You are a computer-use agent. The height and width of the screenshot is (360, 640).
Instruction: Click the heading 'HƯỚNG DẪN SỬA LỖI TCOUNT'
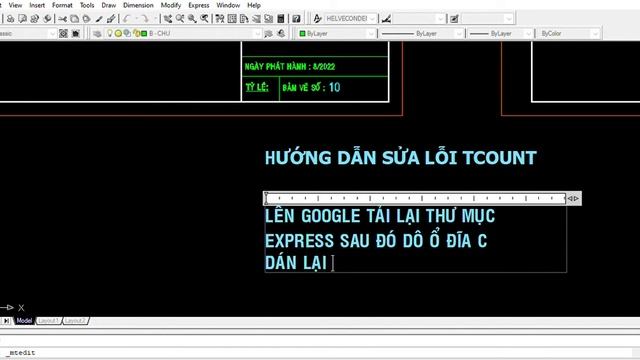pos(400,158)
